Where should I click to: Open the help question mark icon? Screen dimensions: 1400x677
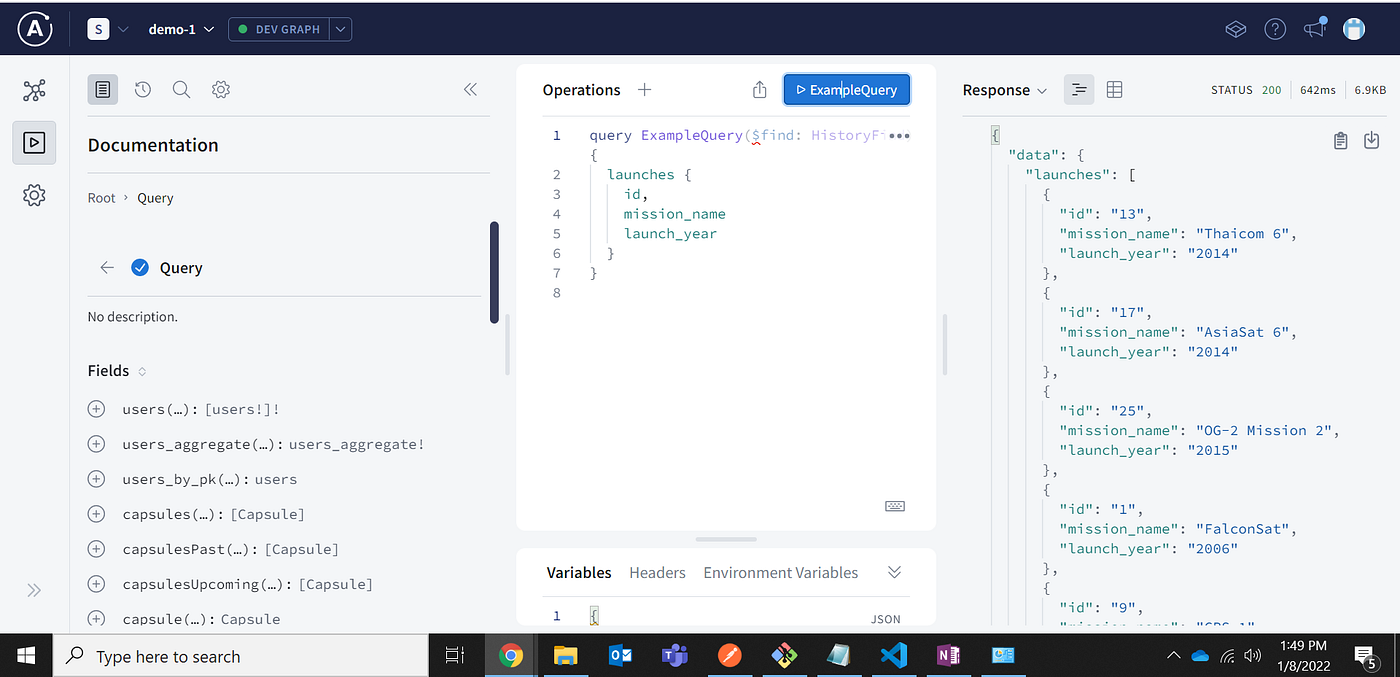click(1275, 29)
